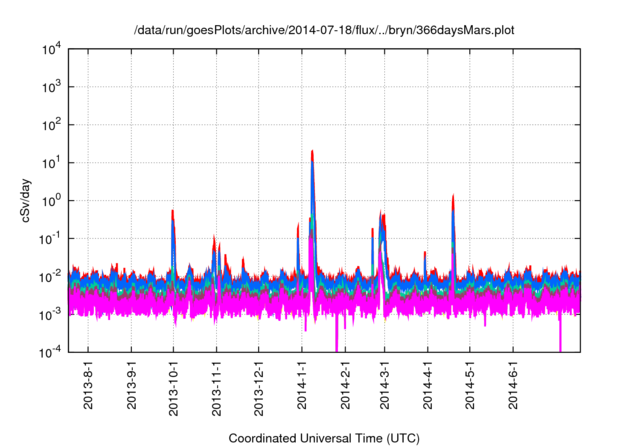Click the bottom y-axis tick label 10^-4

click(56, 351)
